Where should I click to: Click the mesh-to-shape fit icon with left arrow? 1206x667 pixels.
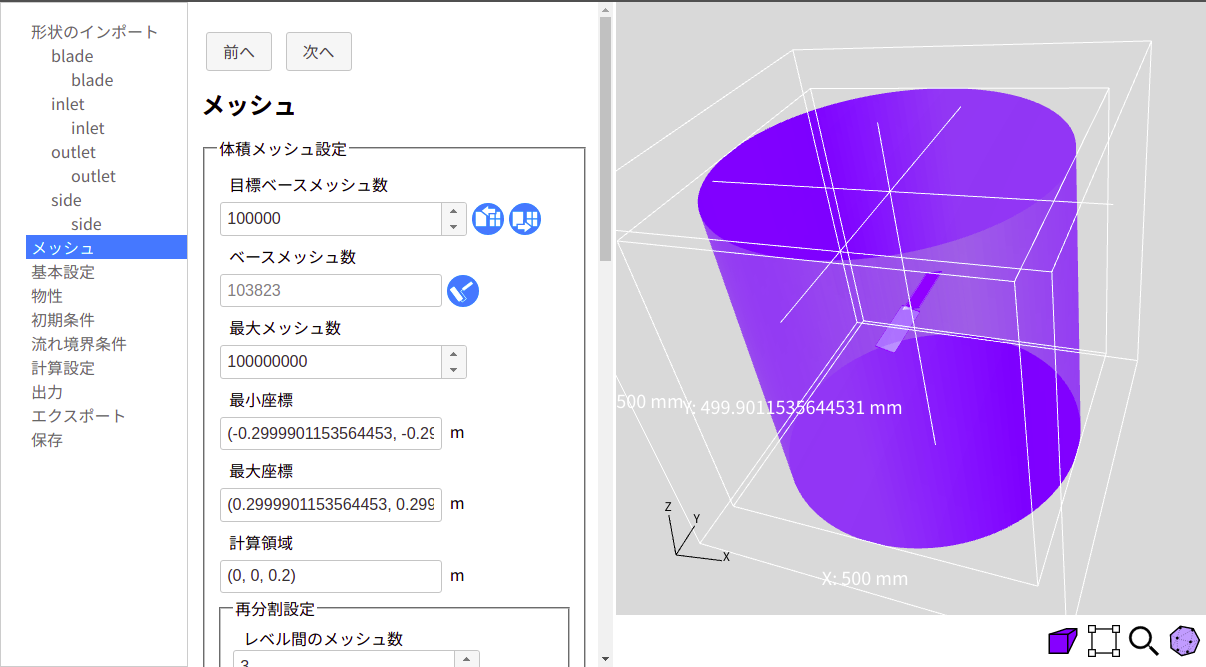point(488,219)
